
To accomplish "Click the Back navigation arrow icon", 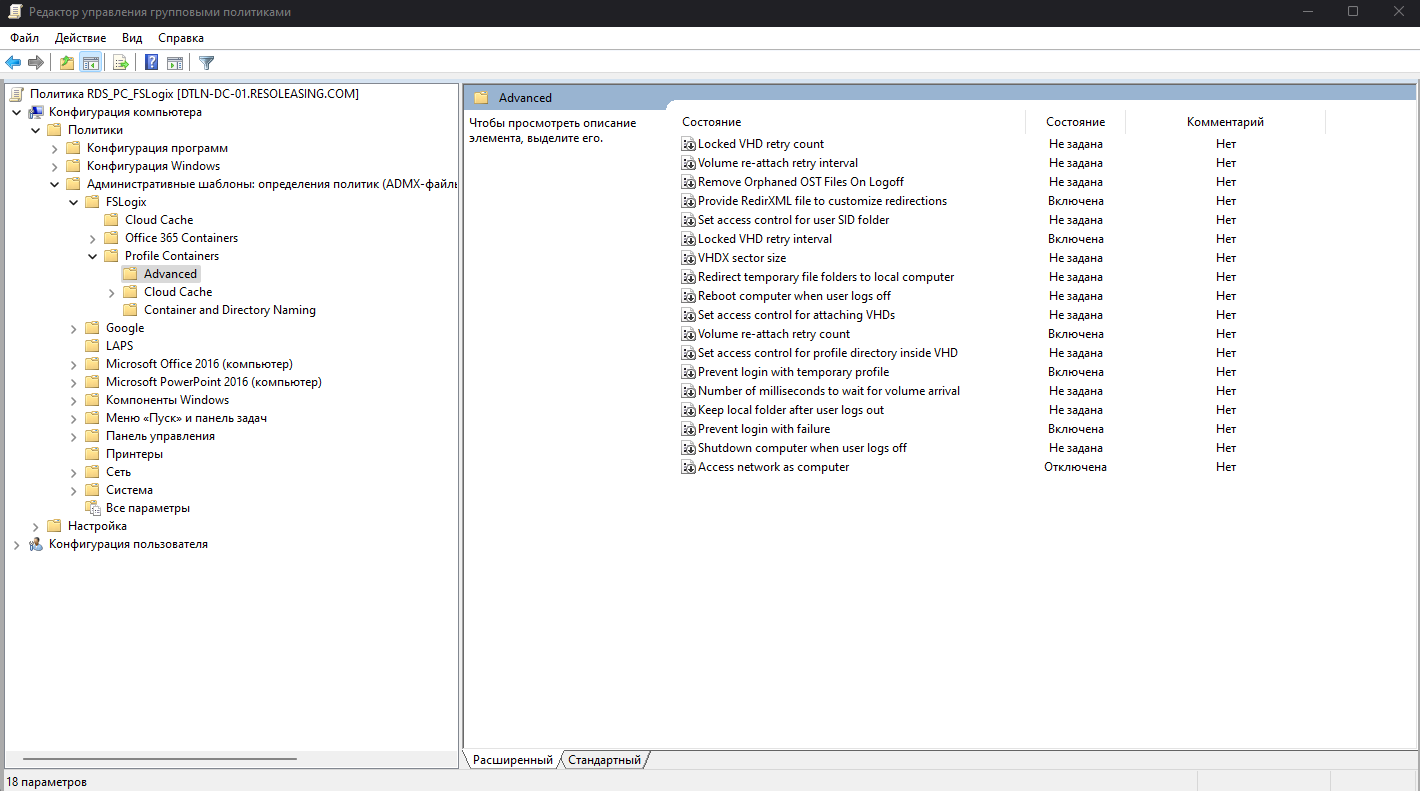I will 12,62.
